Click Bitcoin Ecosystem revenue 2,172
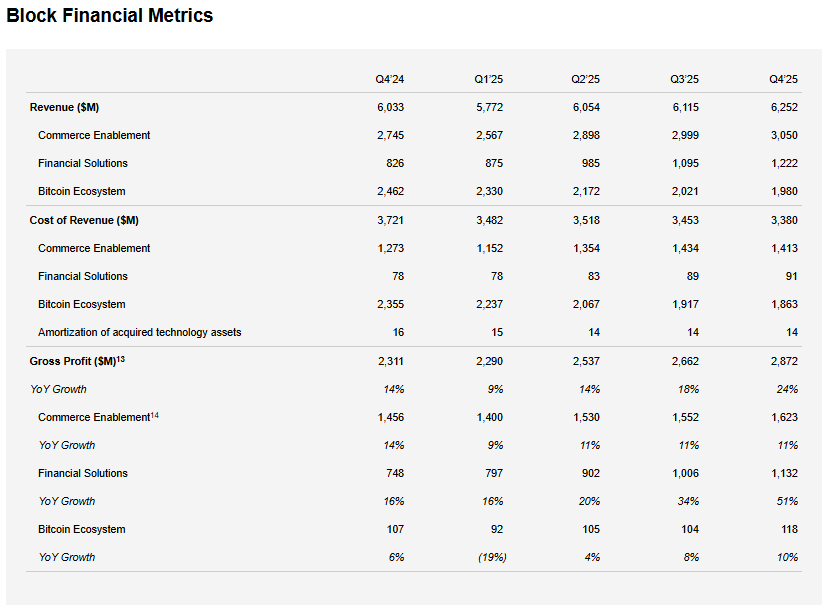Screen dimensions: 830x607 point(587,192)
